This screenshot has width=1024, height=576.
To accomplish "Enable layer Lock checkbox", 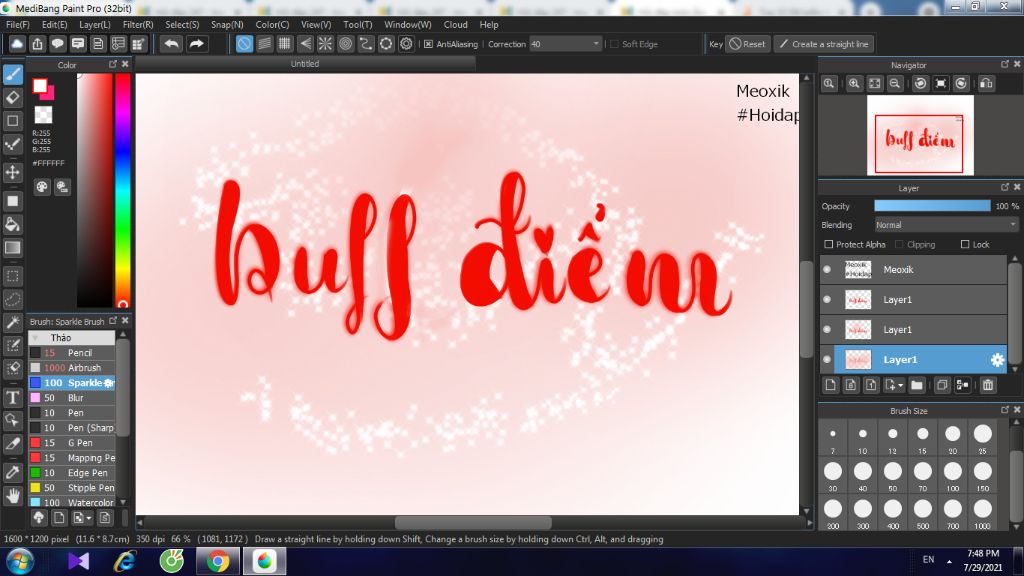I will (965, 244).
